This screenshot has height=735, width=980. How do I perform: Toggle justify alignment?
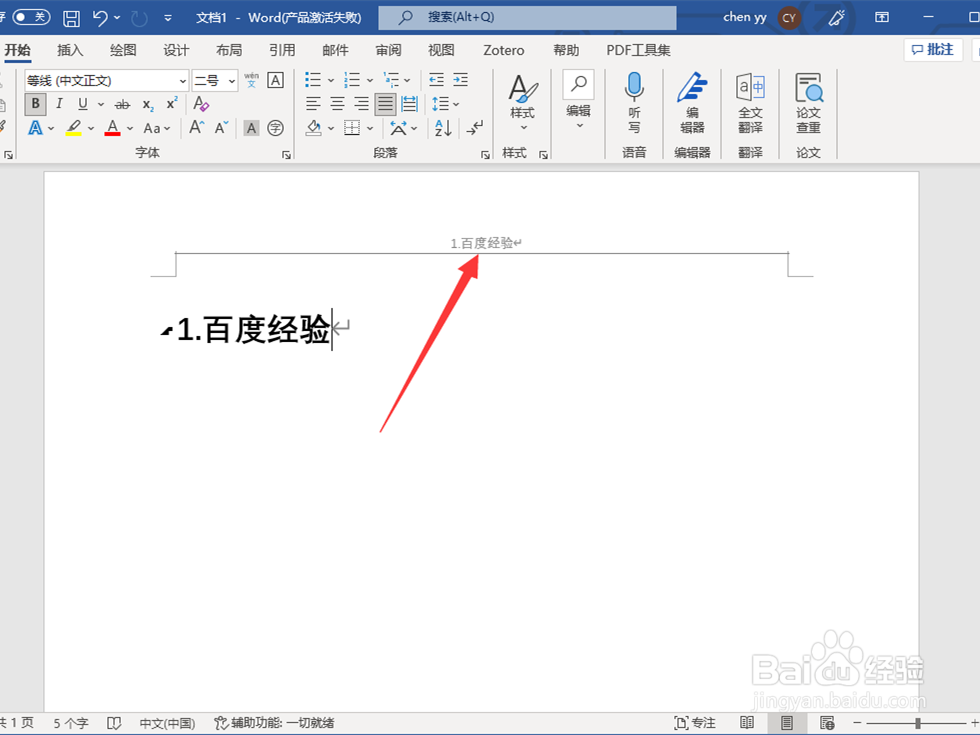click(x=385, y=104)
